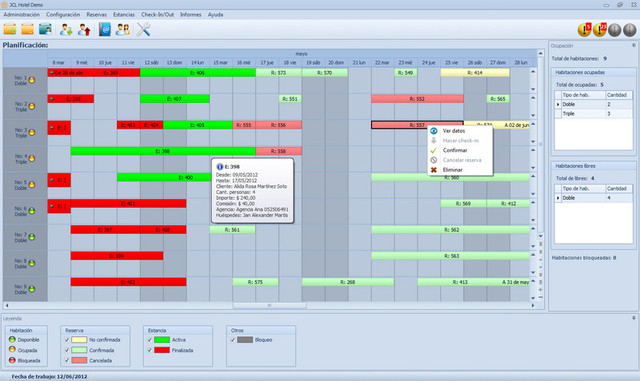Collapse the Ocupación panel using its pin
Image resolution: width=640 pixels, height=381 pixels.
634,45
